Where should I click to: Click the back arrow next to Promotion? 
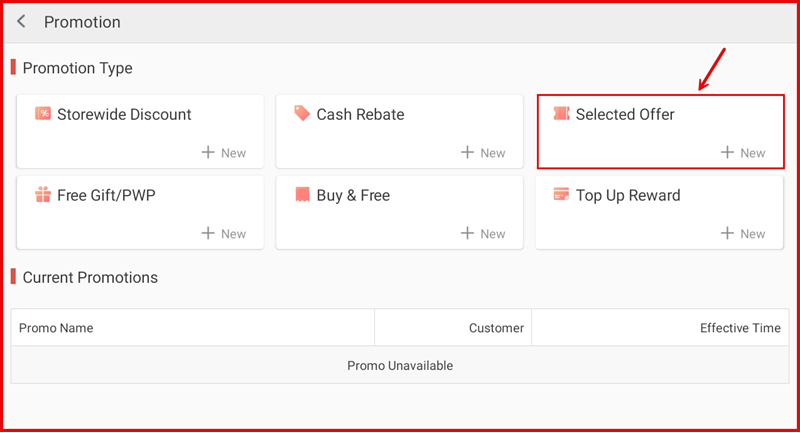[22, 22]
